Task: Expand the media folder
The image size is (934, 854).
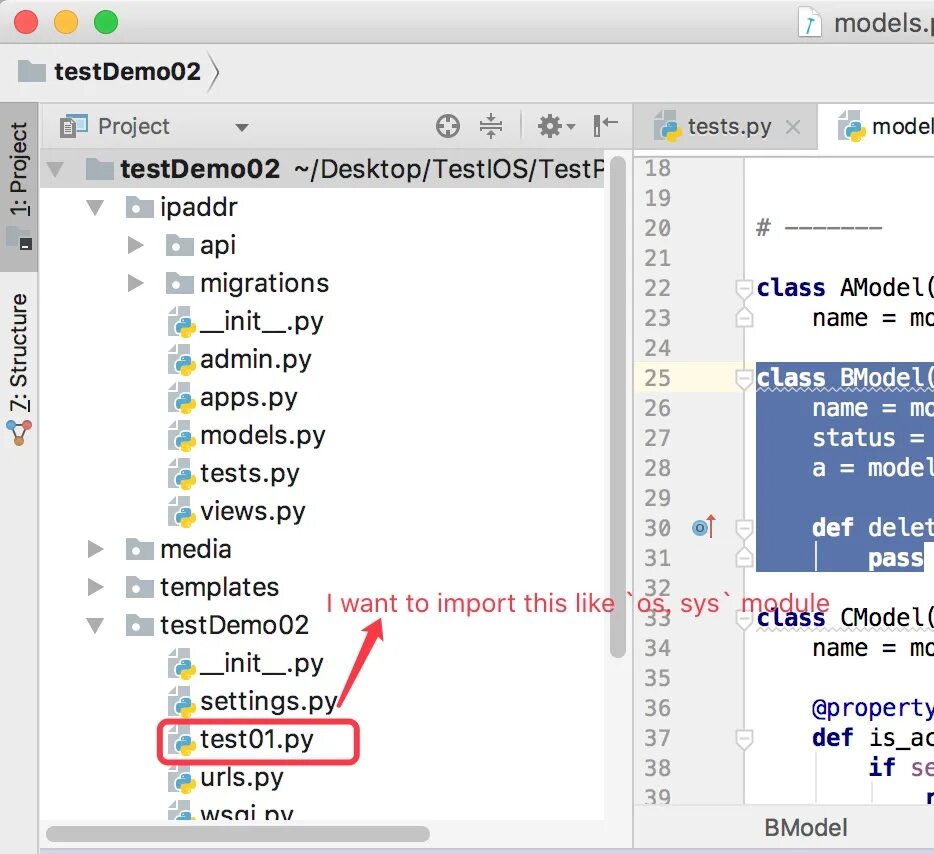Action: tap(95, 548)
